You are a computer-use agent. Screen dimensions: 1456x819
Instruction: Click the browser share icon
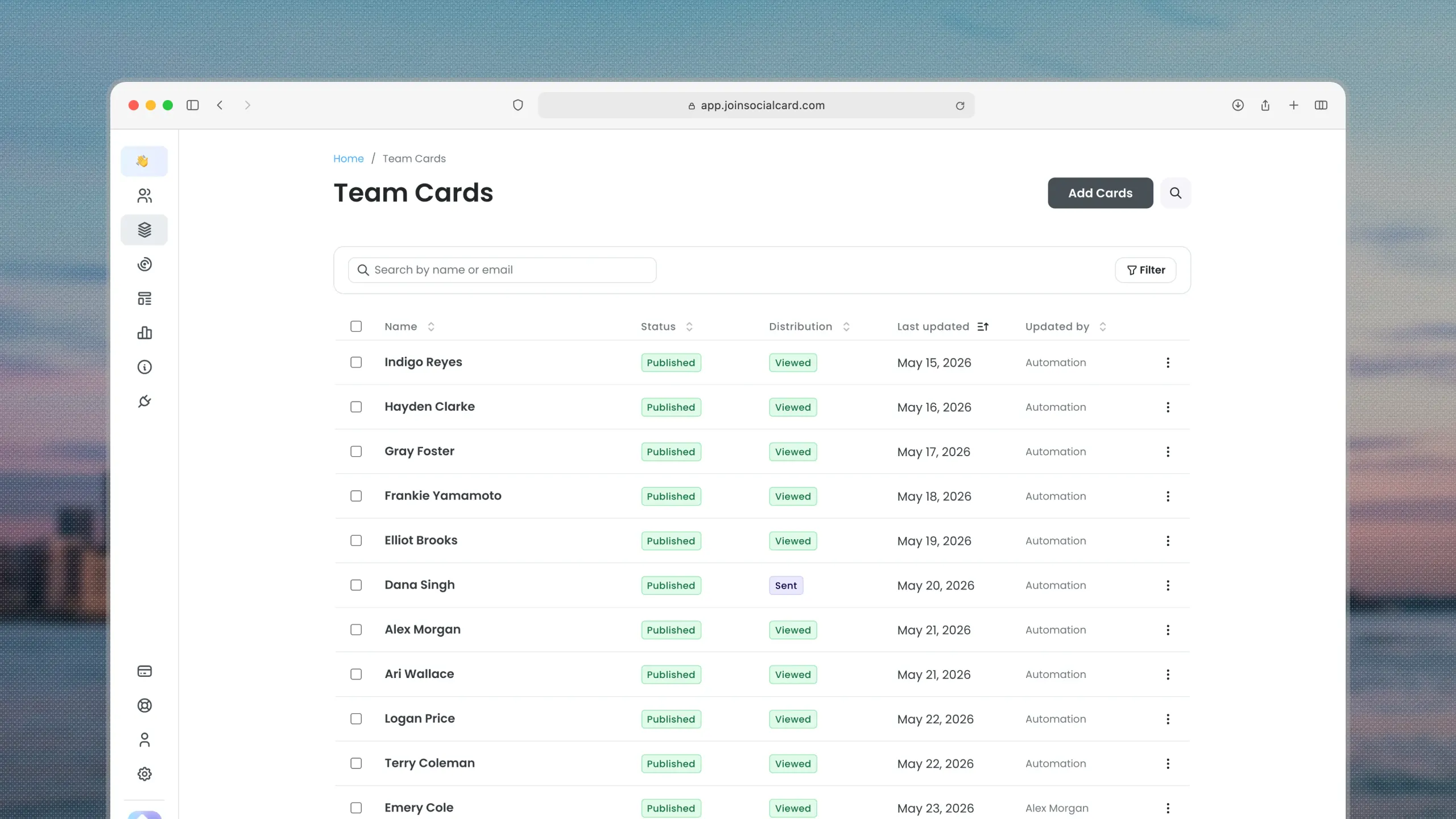coord(1265,105)
